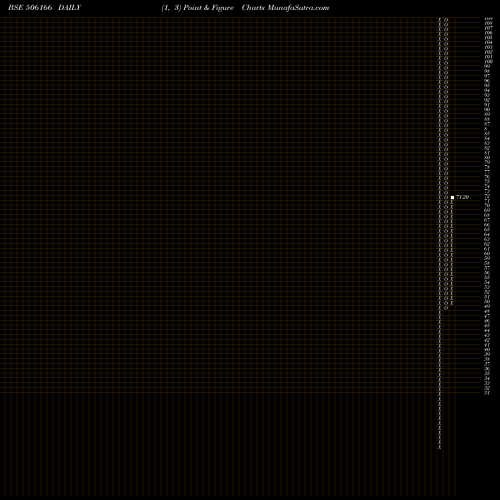Viewport: 500px width, 500px height.
Task: Click the 71.20 current price label
Action: tap(462, 197)
